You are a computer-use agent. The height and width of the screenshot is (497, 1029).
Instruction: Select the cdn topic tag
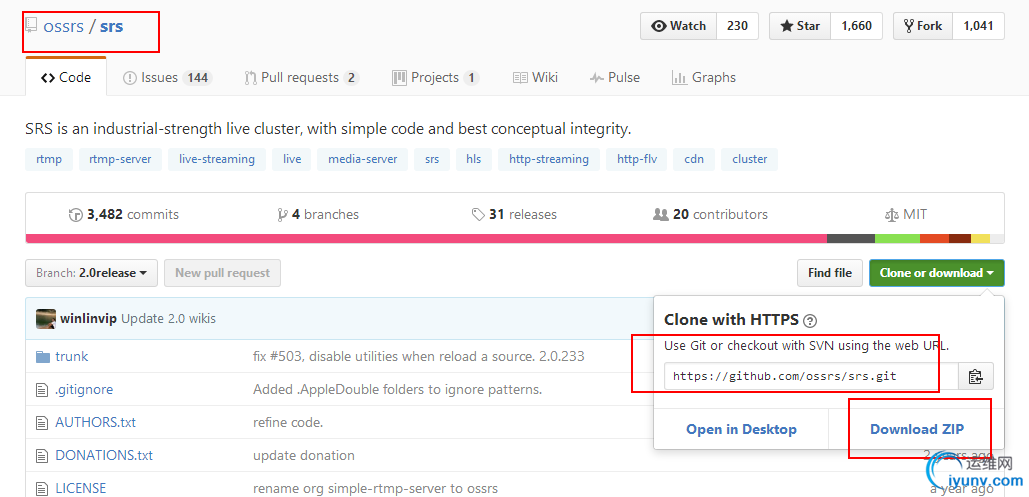[694, 160]
